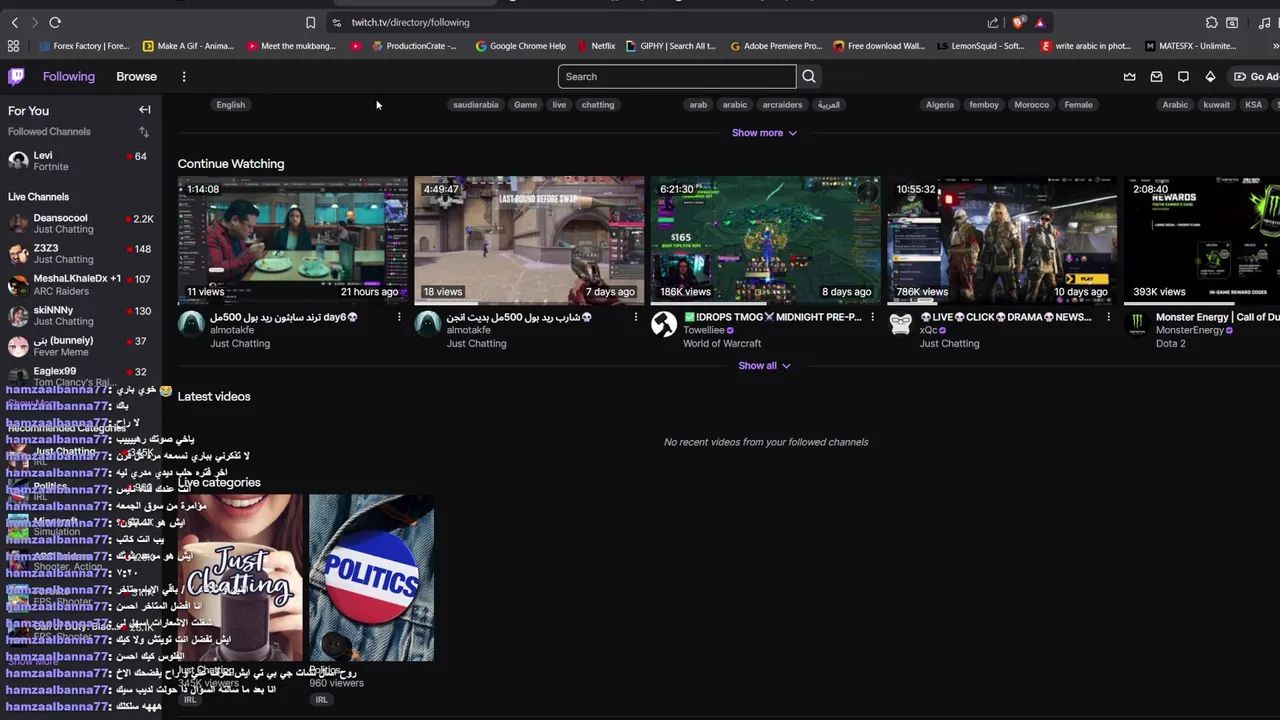Open the notifications inbox icon
The image size is (1280, 720).
tap(1157, 76)
